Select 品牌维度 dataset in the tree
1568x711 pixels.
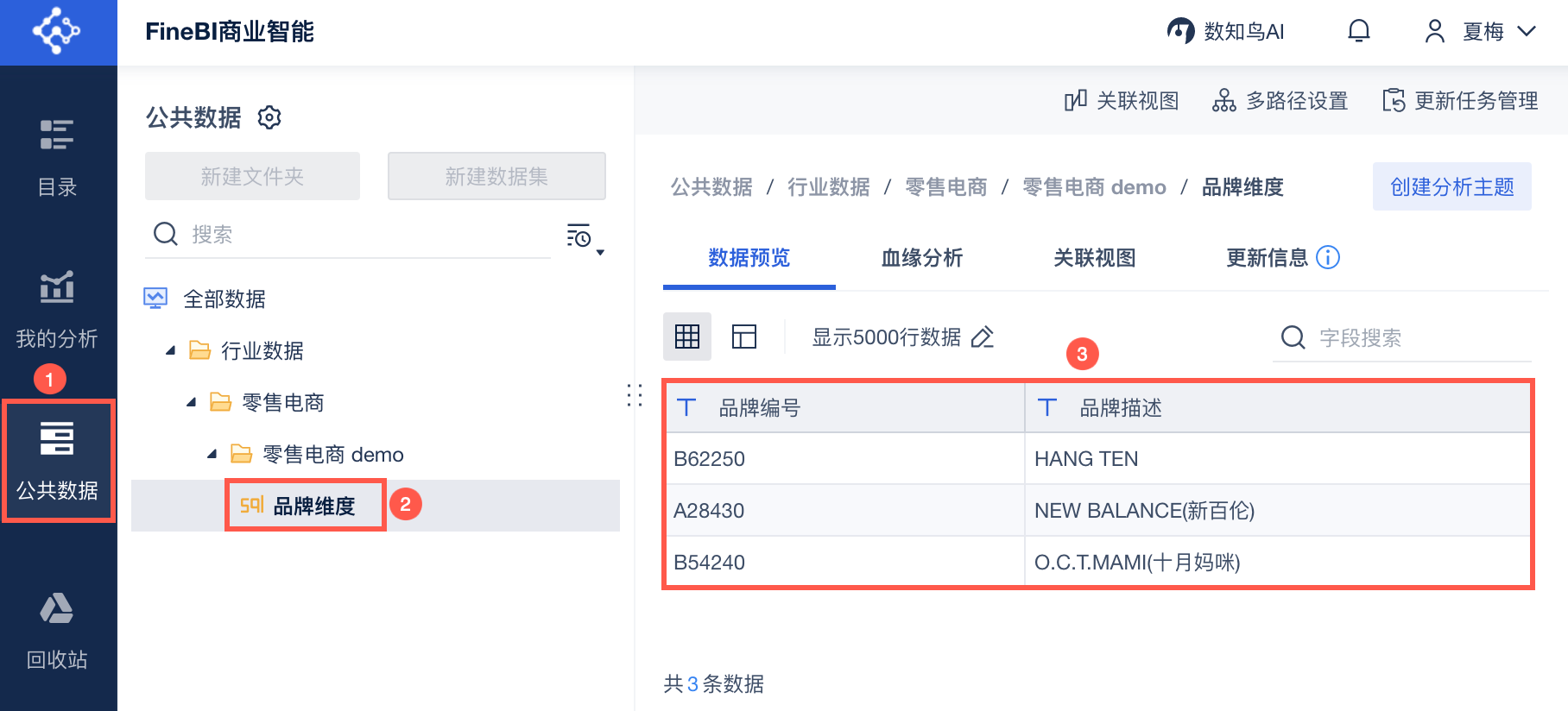pos(313,507)
